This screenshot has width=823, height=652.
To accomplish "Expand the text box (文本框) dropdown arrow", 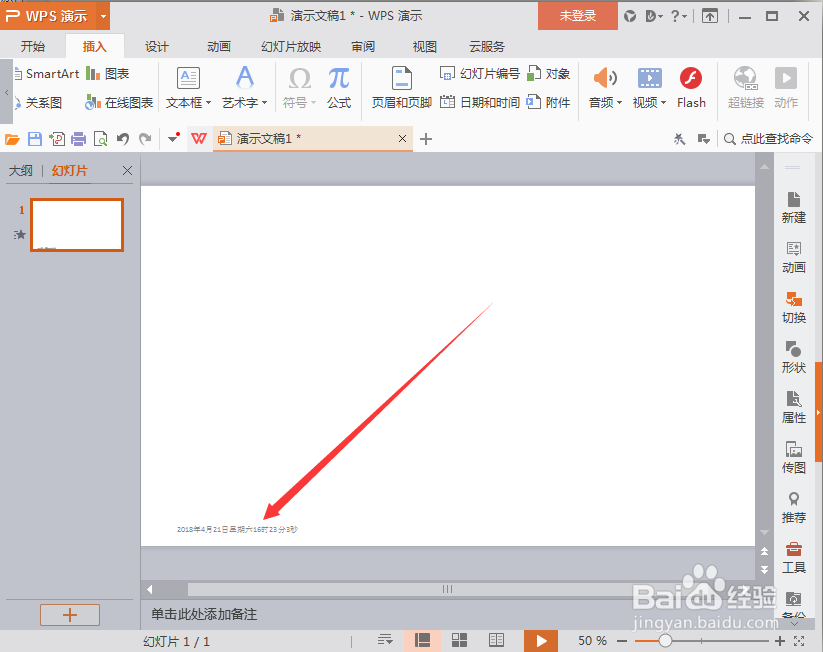I will 208,103.
